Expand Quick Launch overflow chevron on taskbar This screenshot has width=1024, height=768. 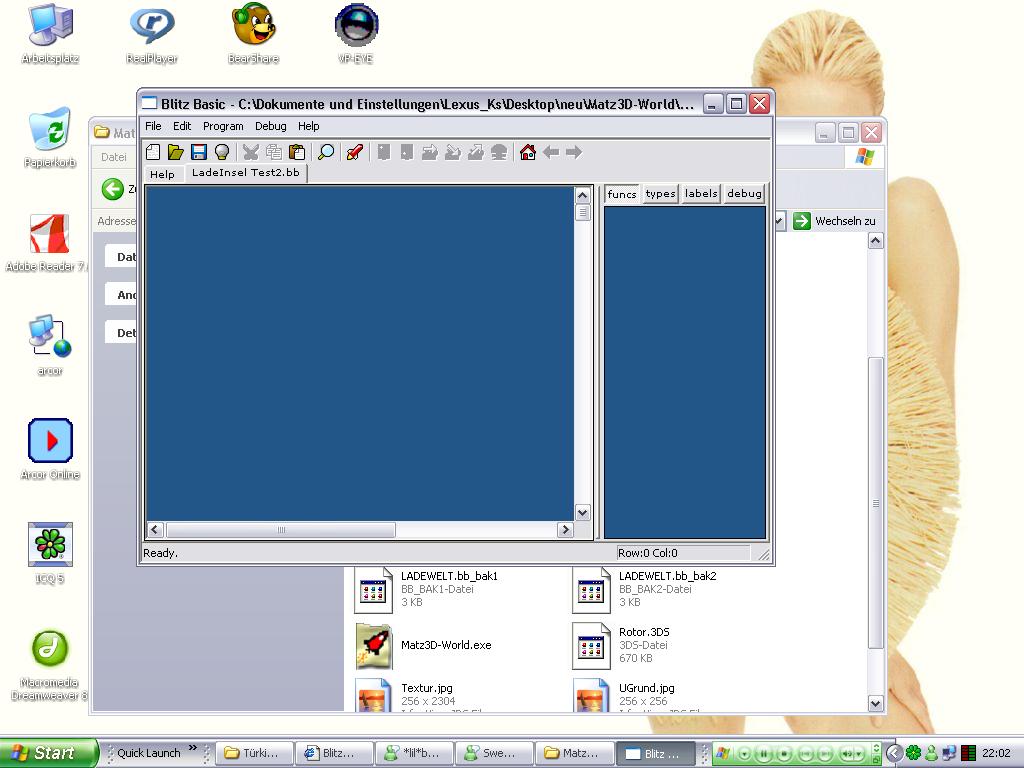[193, 748]
